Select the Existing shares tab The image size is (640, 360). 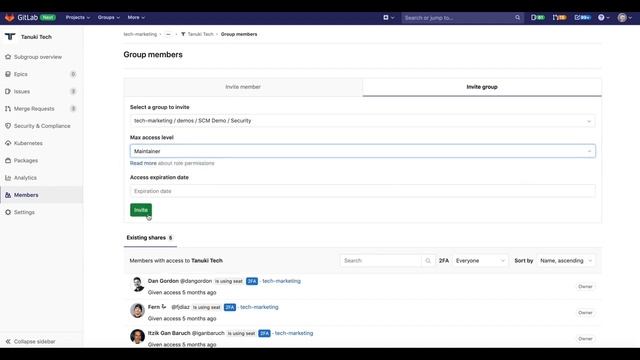[150, 238]
